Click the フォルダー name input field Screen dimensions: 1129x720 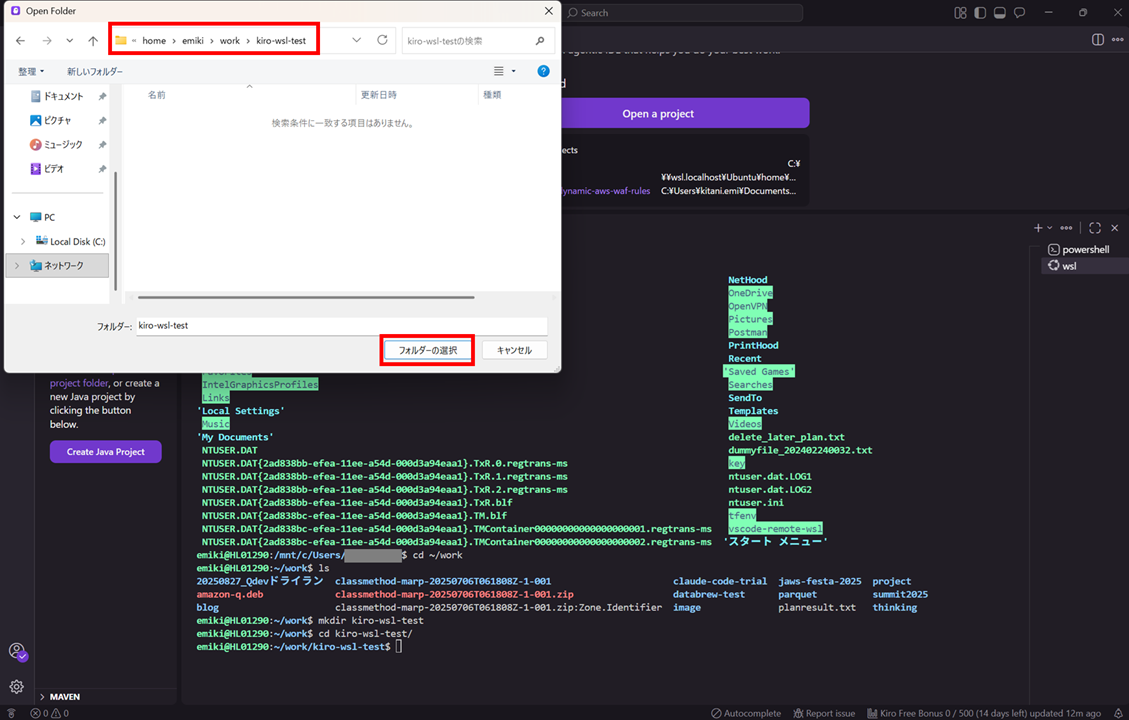(342, 325)
